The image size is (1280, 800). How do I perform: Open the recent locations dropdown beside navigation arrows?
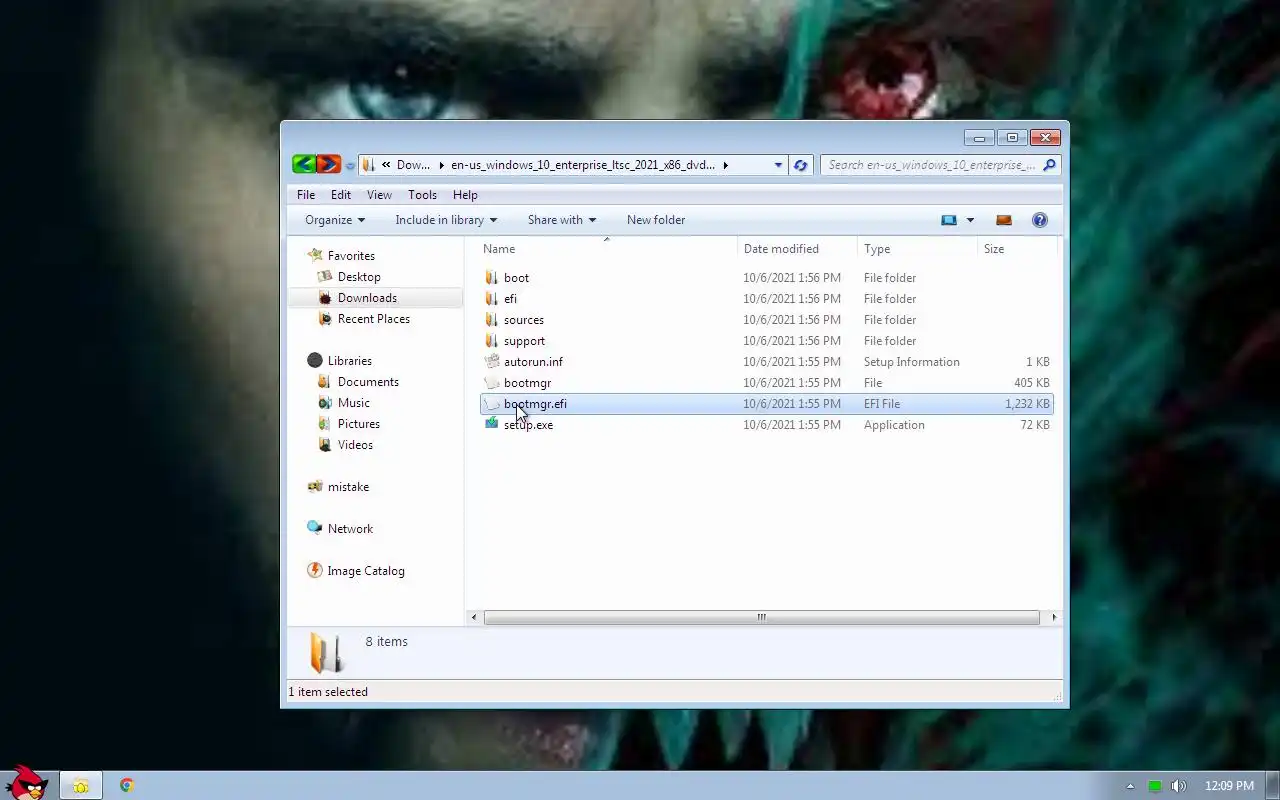(x=350, y=166)
